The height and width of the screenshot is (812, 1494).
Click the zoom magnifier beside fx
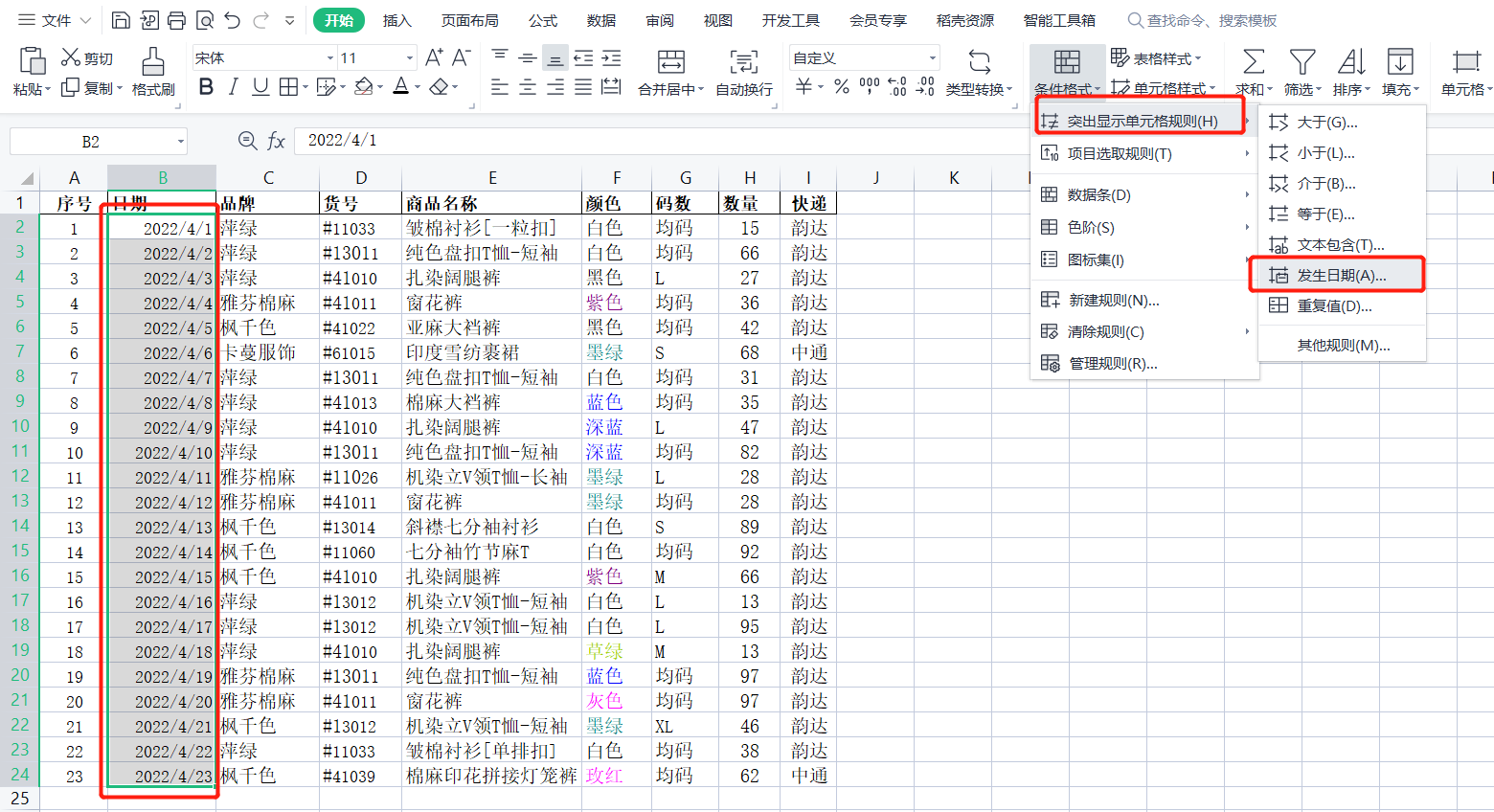pos(247,141)
